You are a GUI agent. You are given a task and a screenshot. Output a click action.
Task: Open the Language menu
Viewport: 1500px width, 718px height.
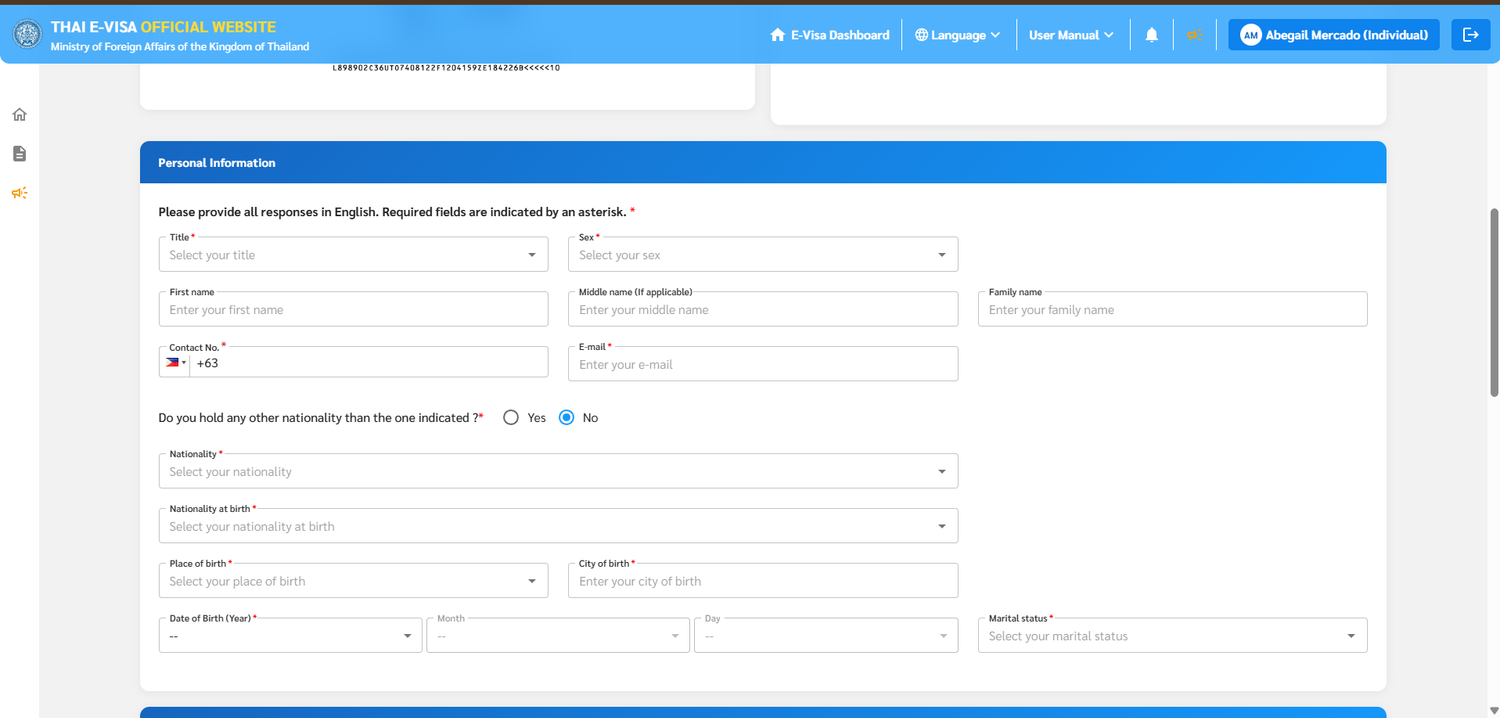(x=957, y=35)
